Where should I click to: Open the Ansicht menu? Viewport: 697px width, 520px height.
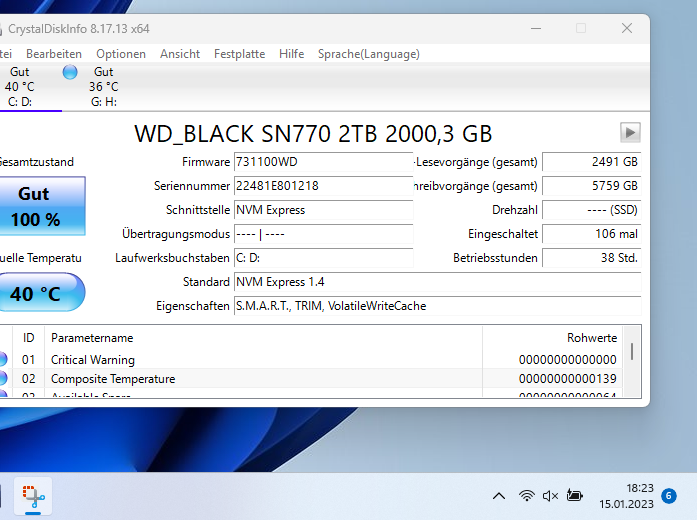[180, 54]
